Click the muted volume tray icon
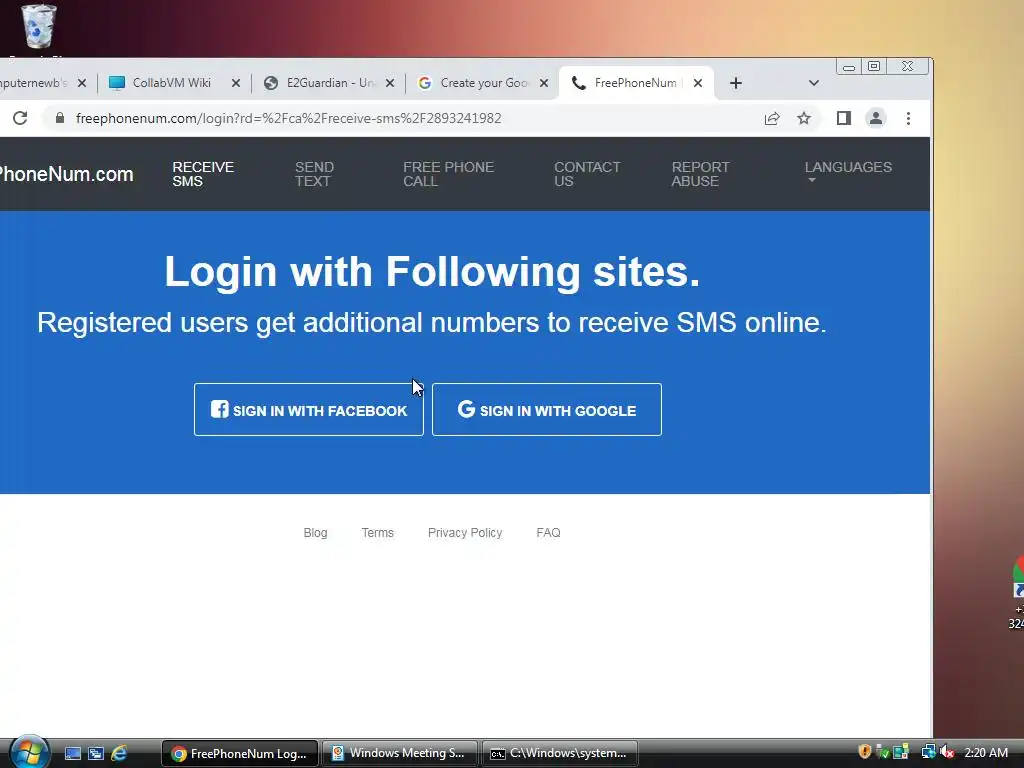The height and width of the screenshot is (768, 1024). coord(947,752)
